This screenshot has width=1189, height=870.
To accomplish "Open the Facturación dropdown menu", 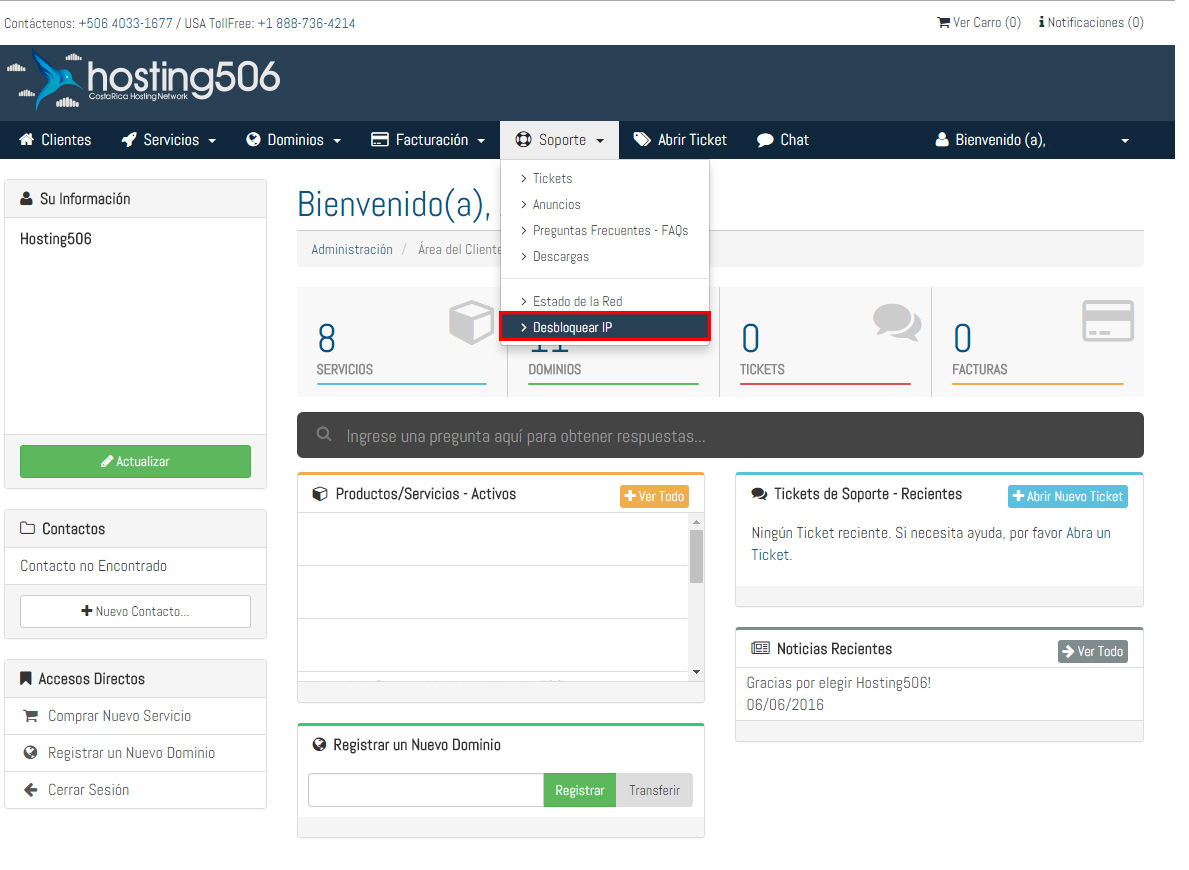I will [x=427, y=140].
